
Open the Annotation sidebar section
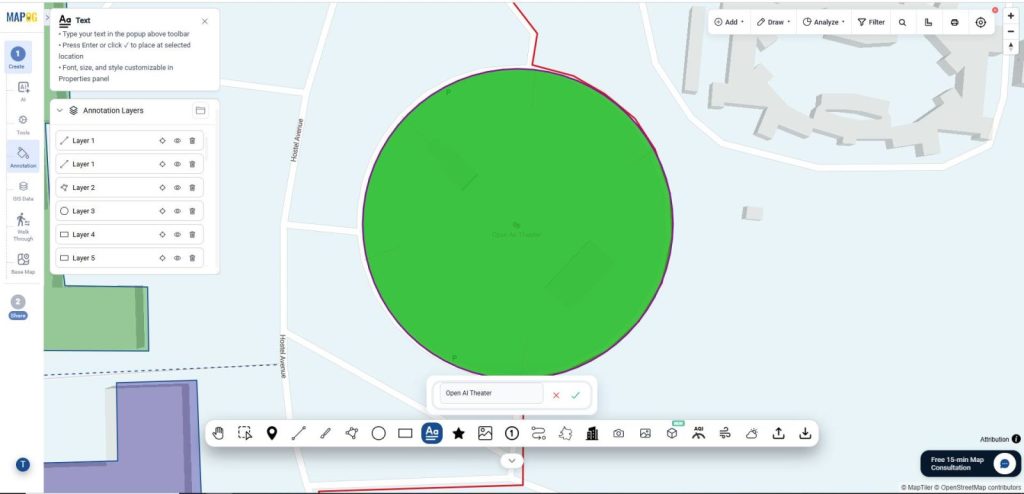point(23,157)
